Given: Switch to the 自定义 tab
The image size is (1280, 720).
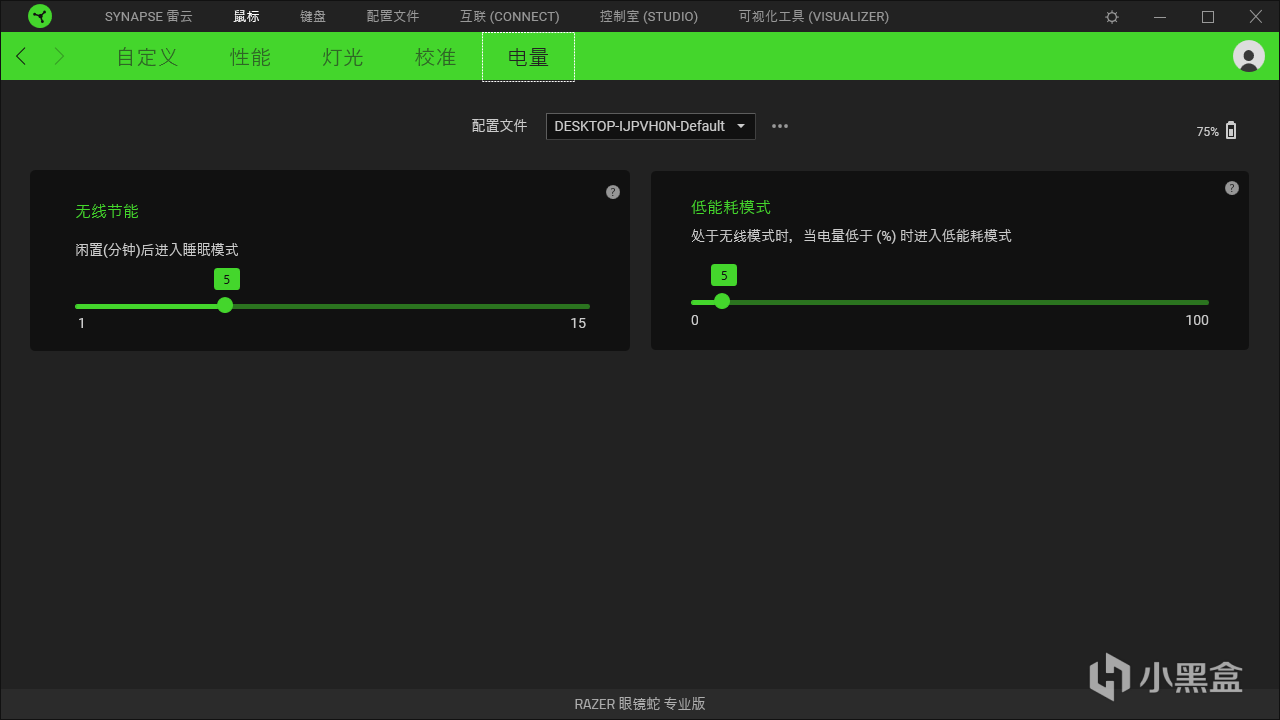Looking at the screenshot, I should point(148,57).
